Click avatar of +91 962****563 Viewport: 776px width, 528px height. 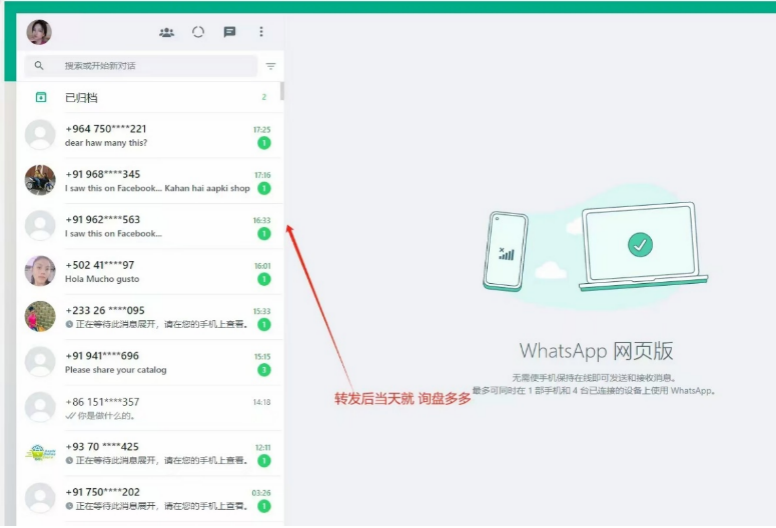[x=40, y=226]
